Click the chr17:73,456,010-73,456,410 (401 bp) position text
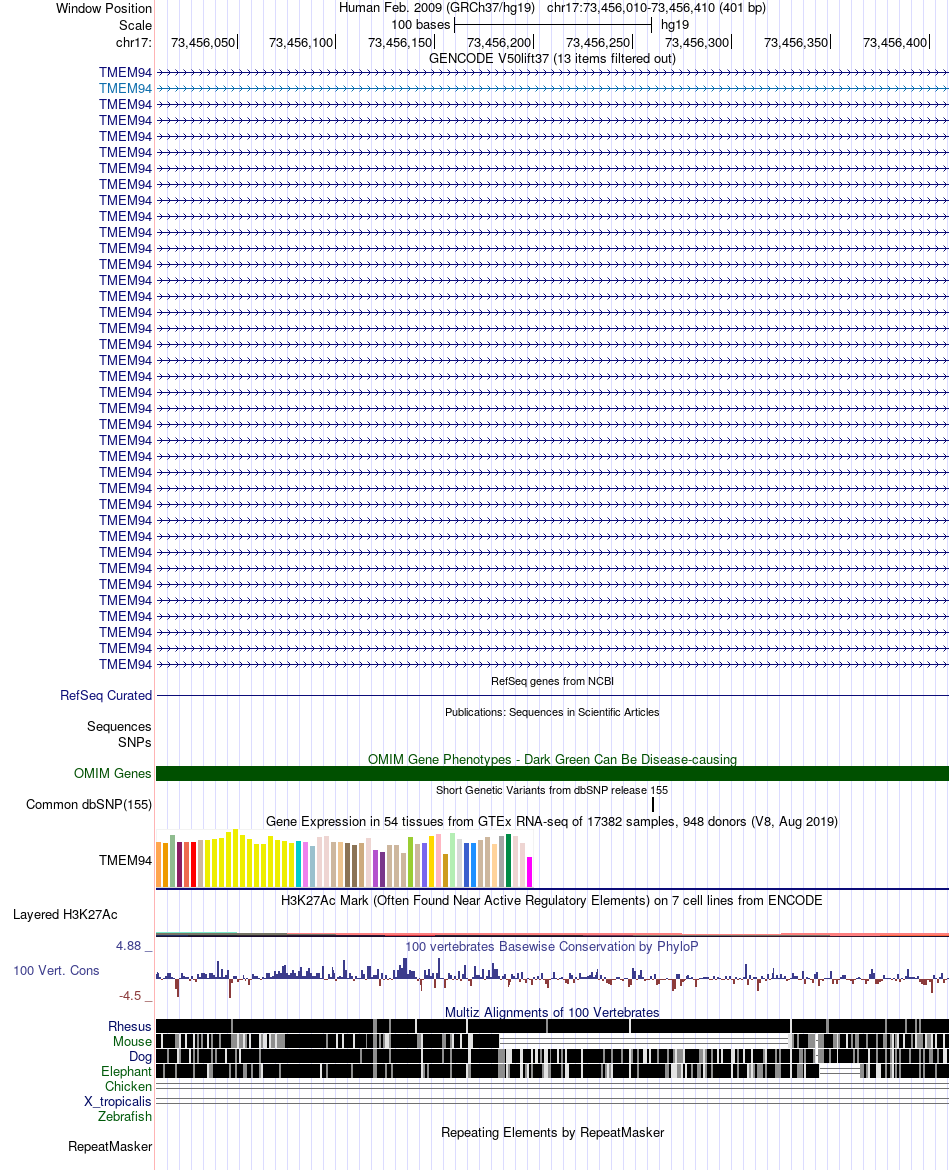Screen dimensions: 950x1170 coord(656,8)
